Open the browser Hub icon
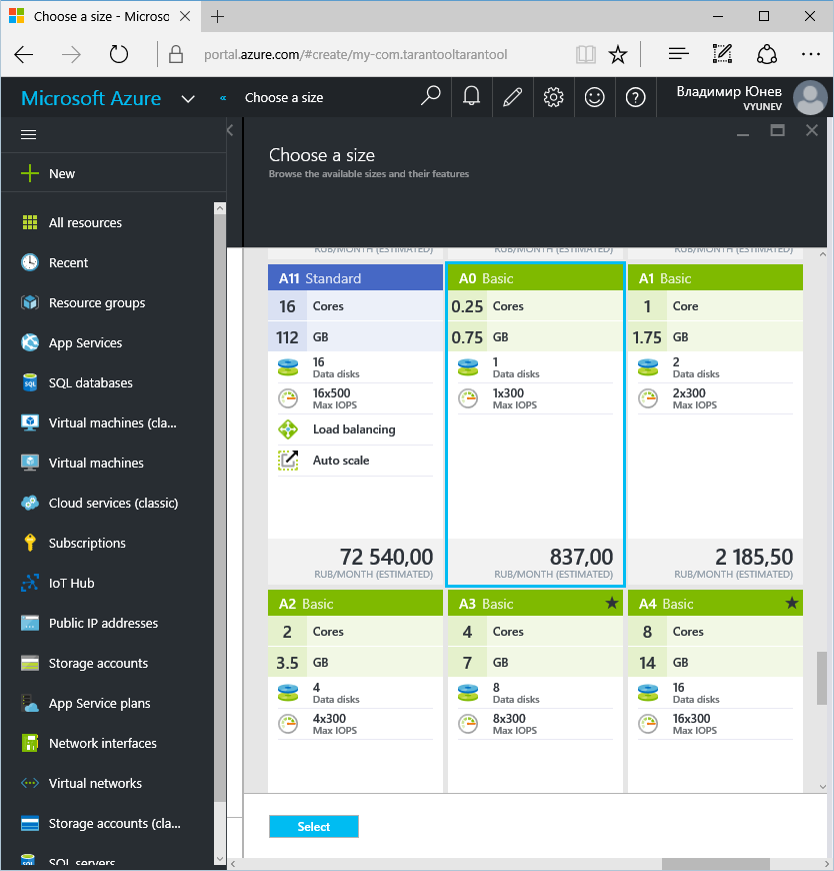The width and height of the screenshot is (834, 871). coord(678,54)
